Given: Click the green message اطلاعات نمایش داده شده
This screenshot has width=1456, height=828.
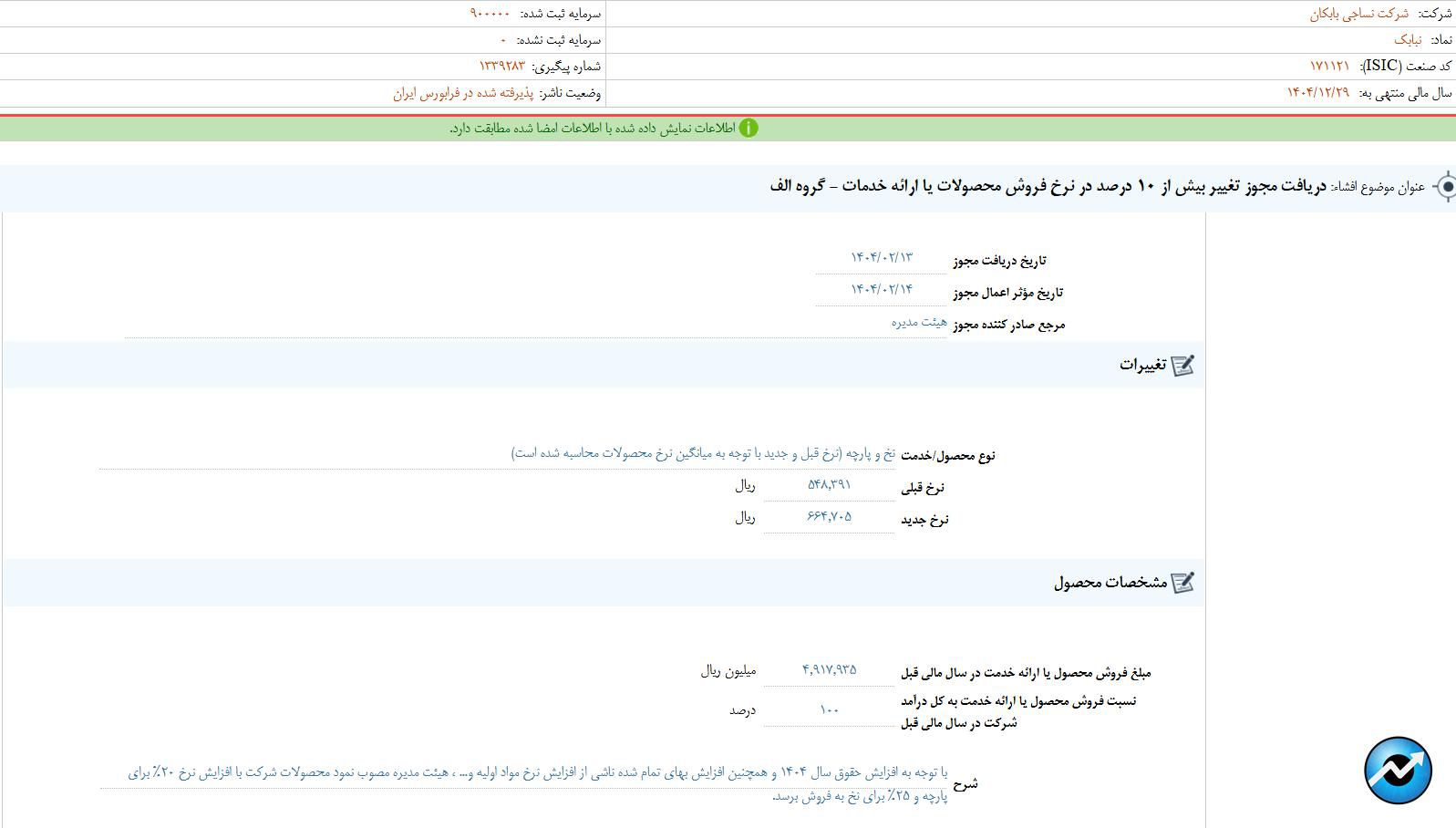Looking at the screenshot, I should coord(593,129).
